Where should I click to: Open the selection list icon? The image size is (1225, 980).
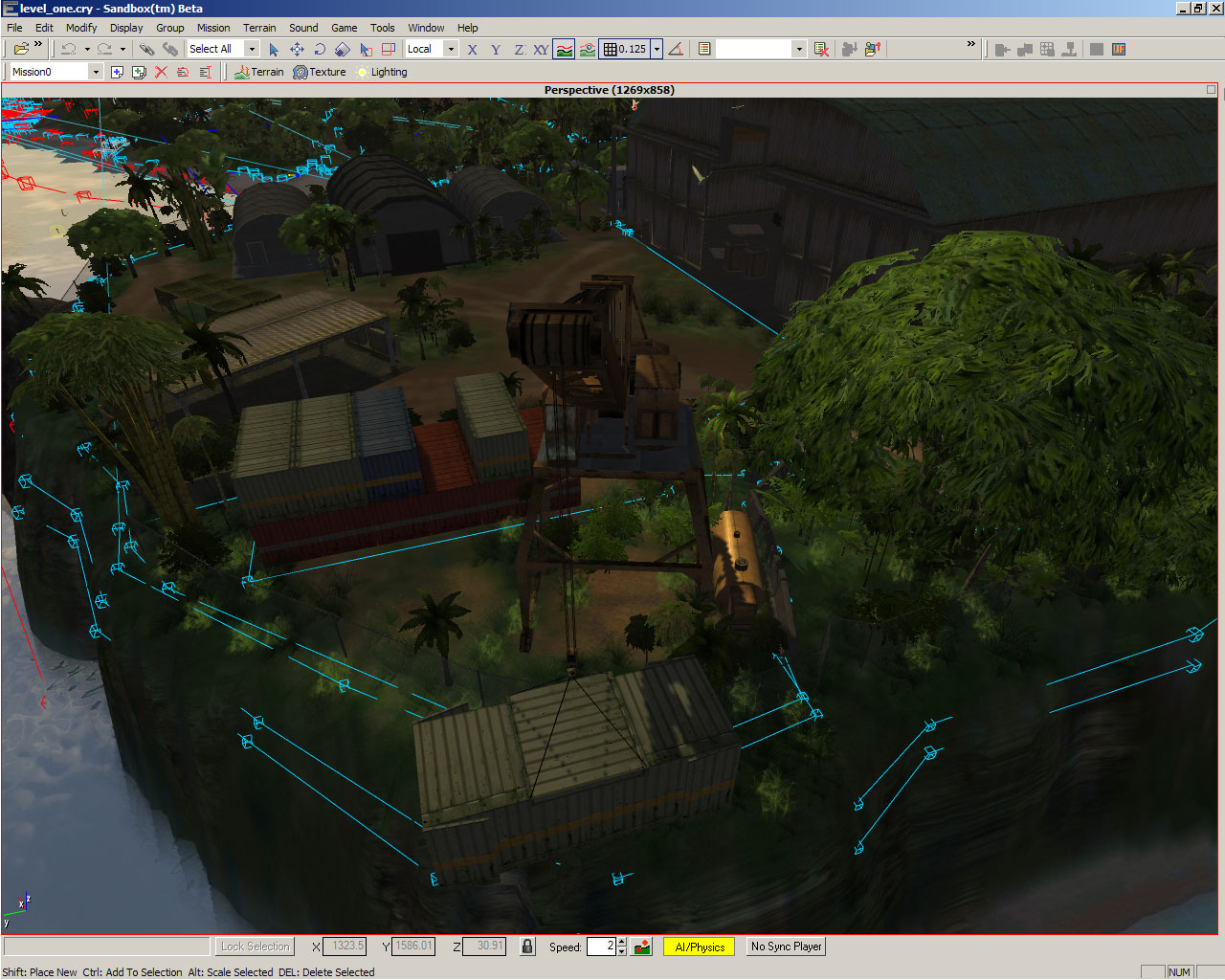(704, 49)
